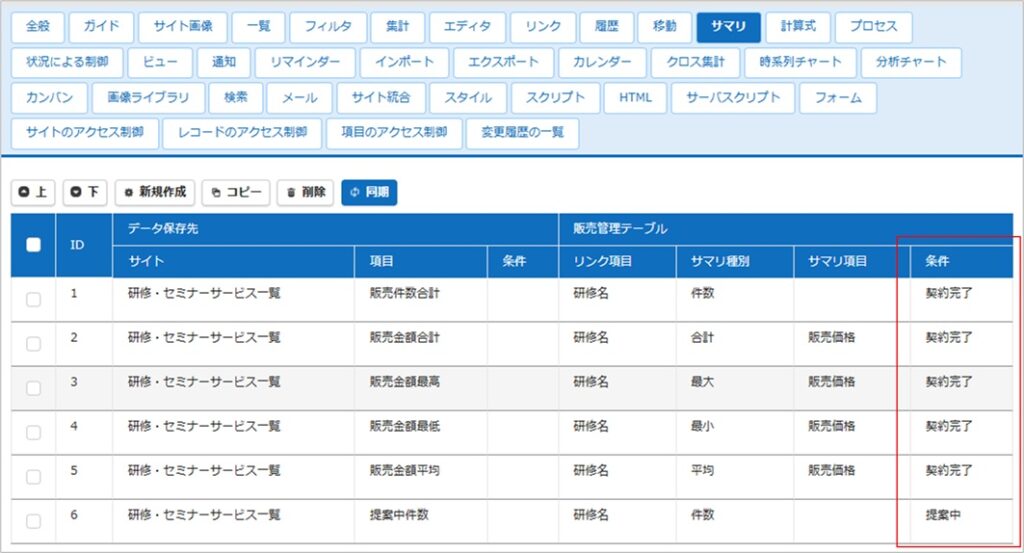Screen dimensions: 1024x553
Task: Go to the 状況による制御 tab
Action: (x=67, y=62)
